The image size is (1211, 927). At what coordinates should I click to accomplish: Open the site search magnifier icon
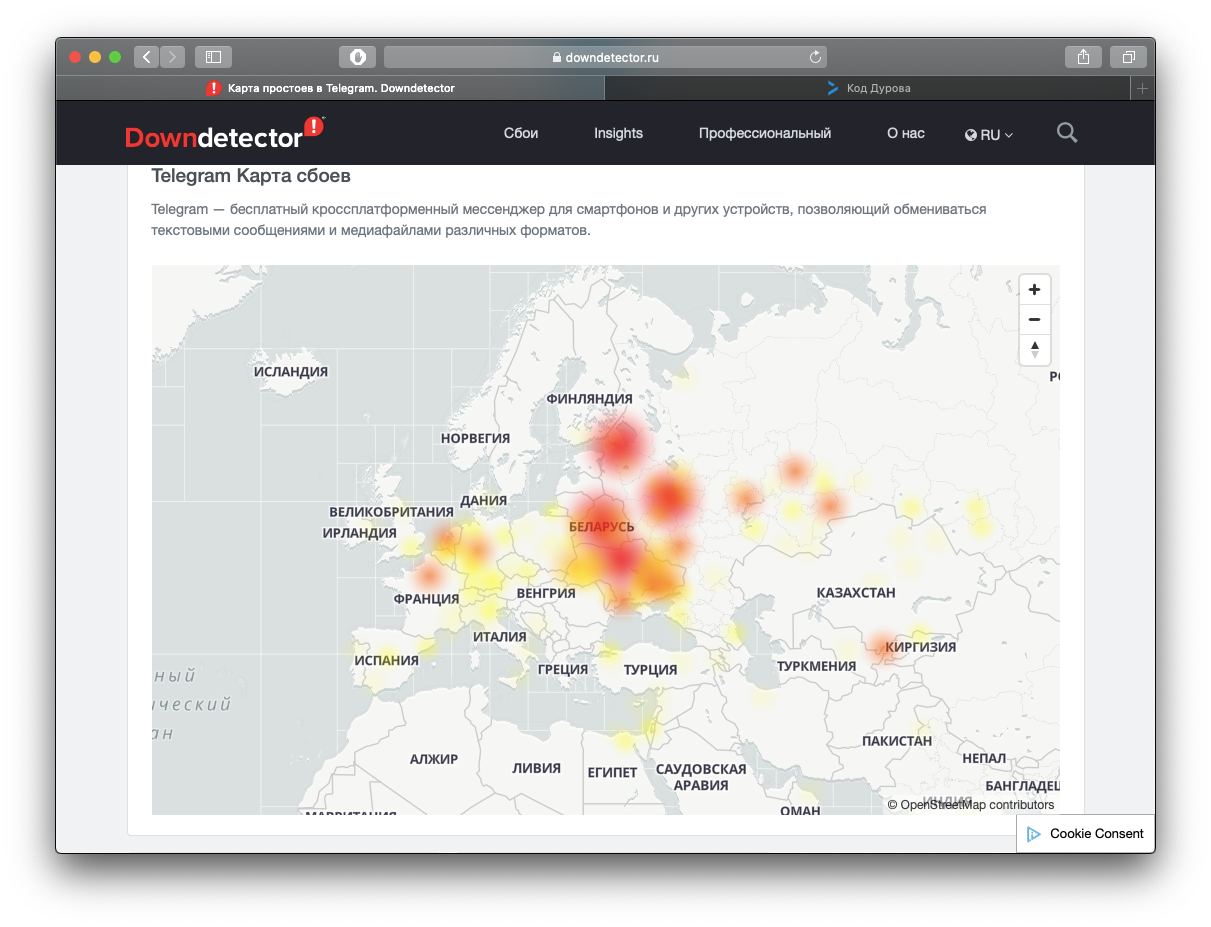tap(1067, 132)
